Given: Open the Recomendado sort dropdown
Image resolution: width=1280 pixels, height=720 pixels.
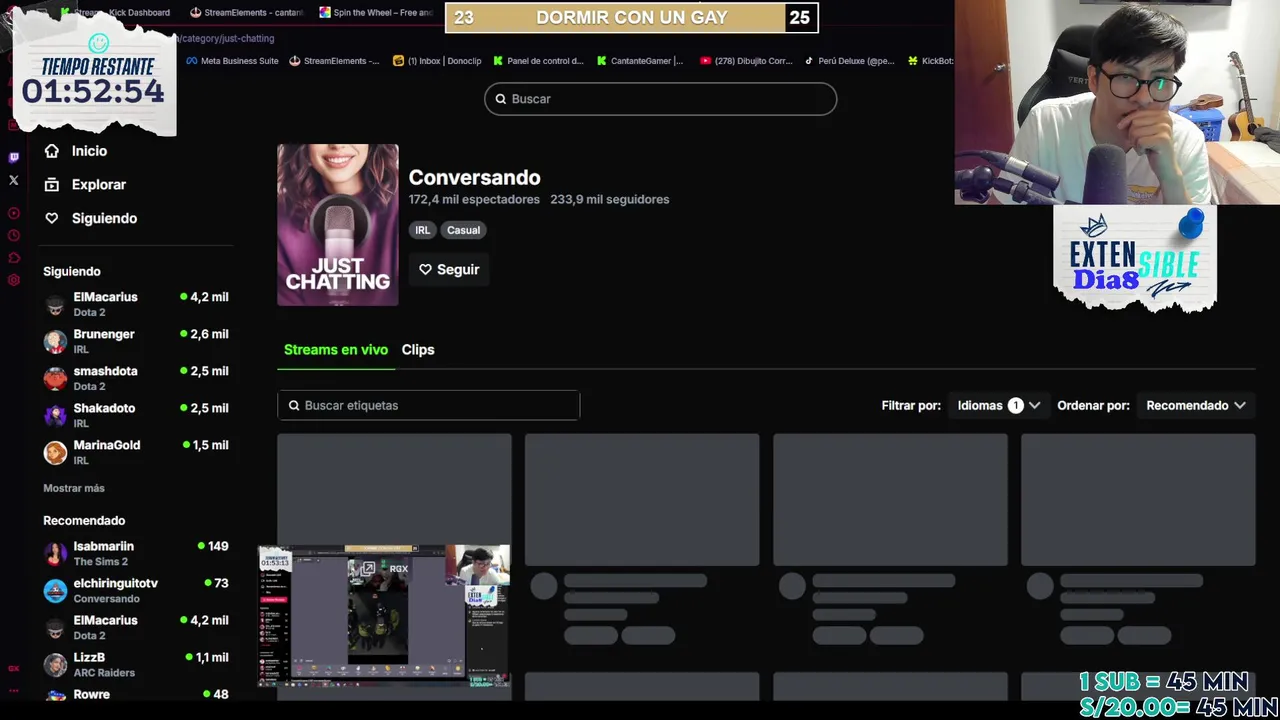Looking at the screenshot, I should pos(1196,405).
